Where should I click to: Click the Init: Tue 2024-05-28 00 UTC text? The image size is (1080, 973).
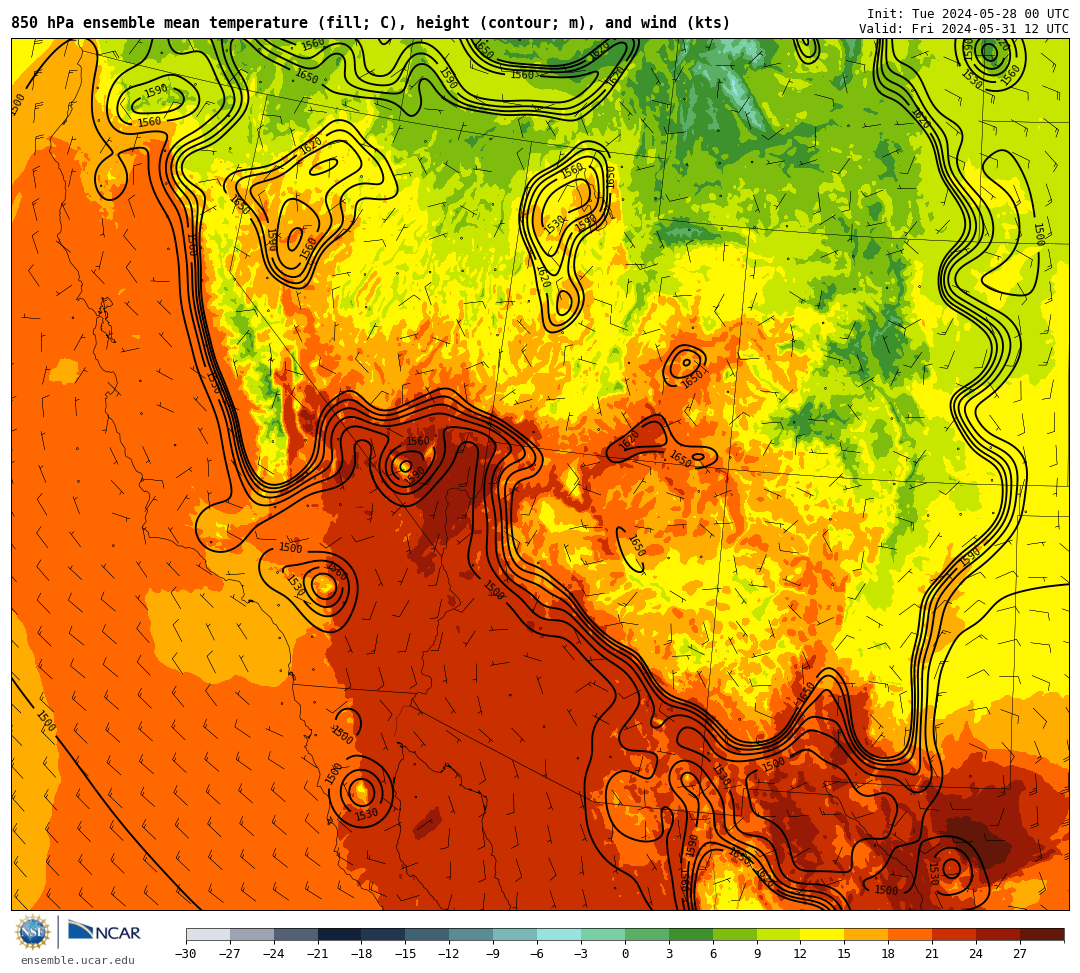pos(968,14)
